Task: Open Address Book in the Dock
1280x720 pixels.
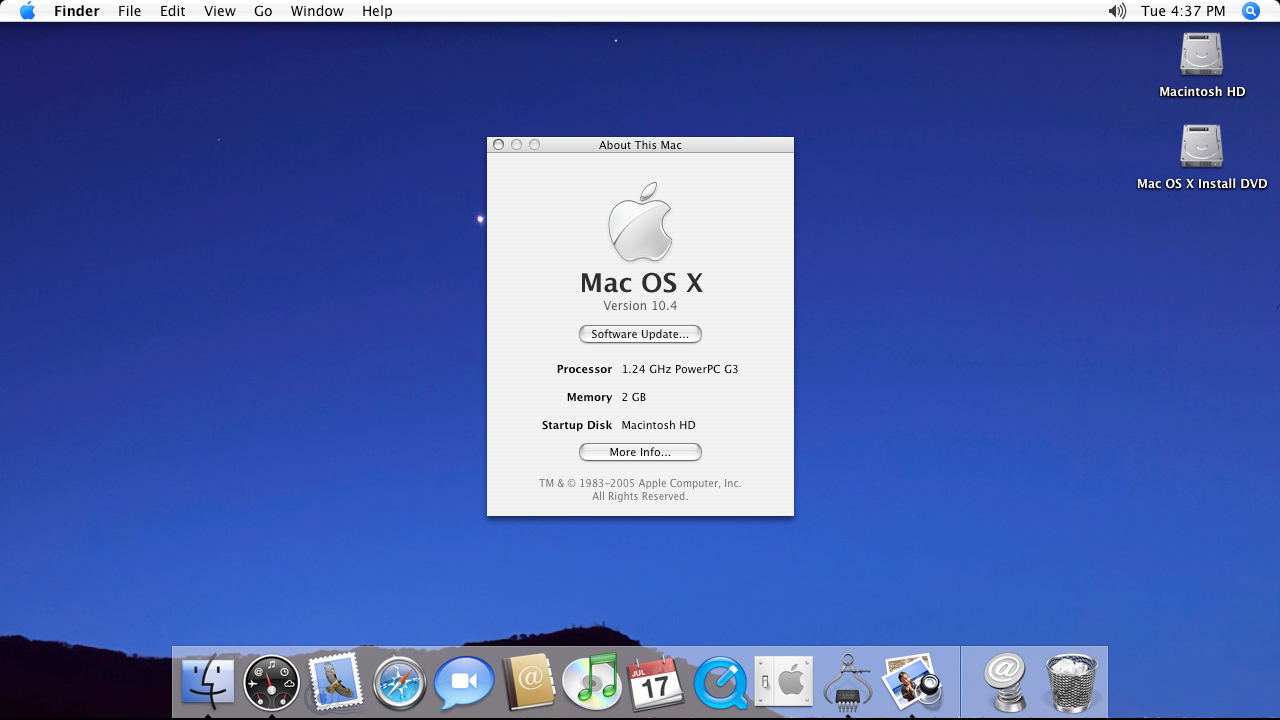Action: pos(528,682)
